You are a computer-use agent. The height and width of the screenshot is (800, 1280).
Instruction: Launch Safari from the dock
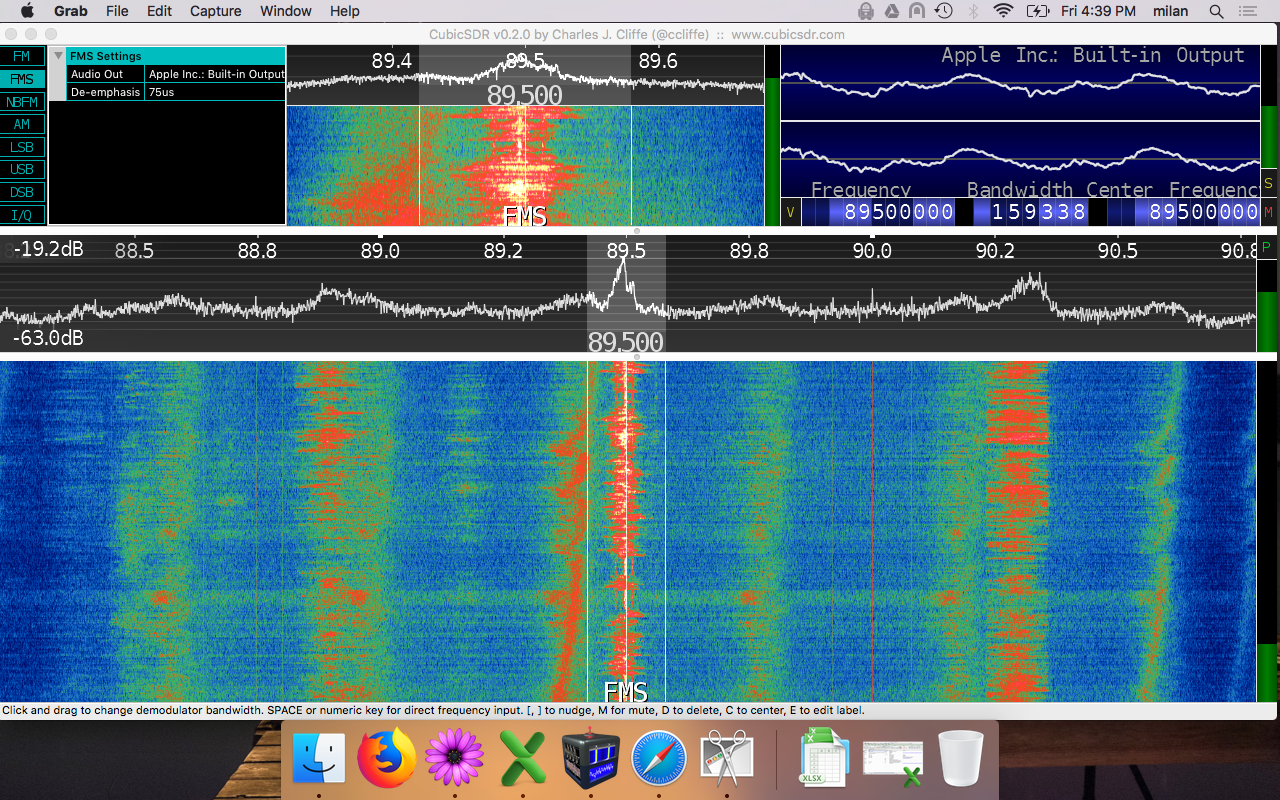coord(658,759)
